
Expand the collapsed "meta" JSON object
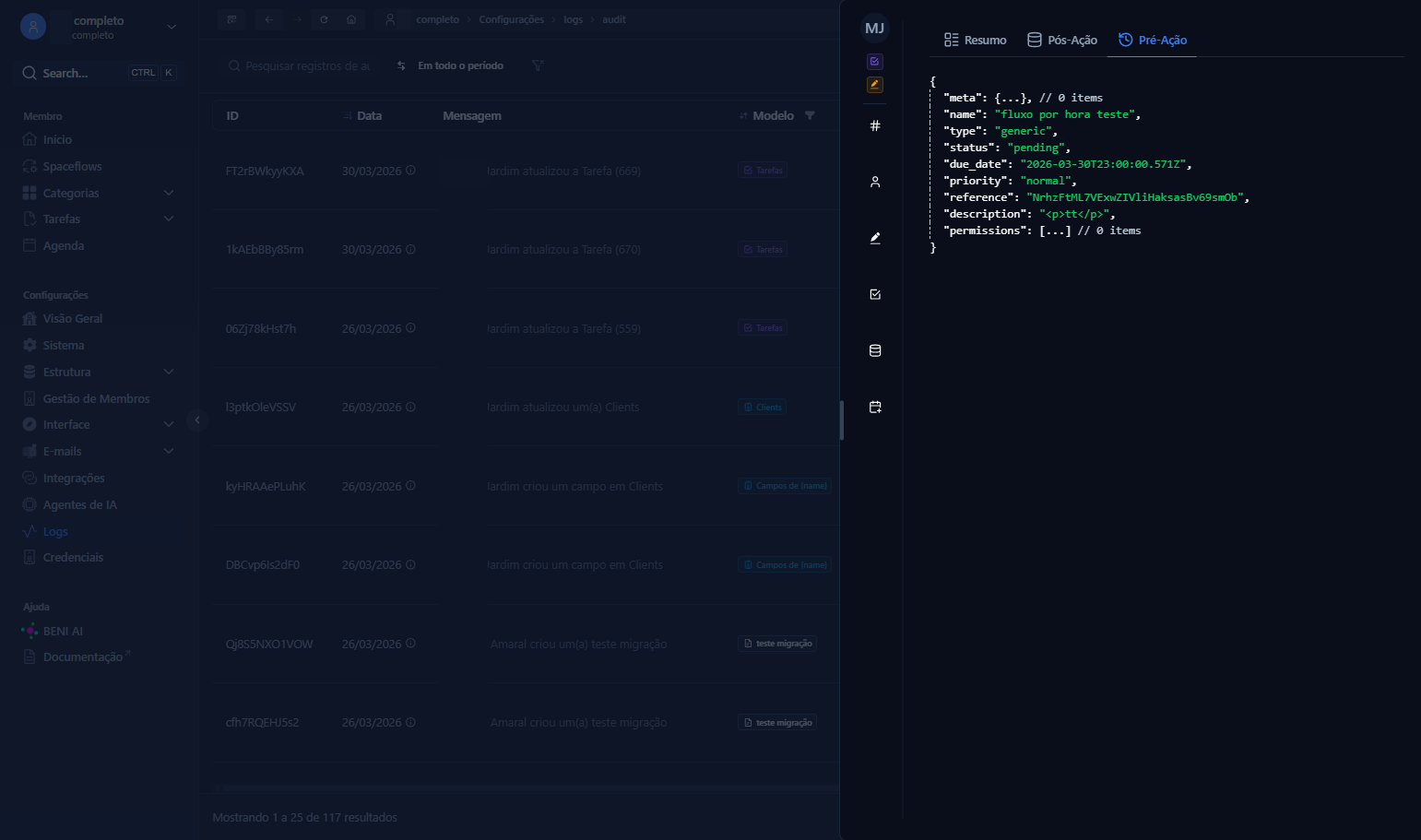pos(1012,98)
